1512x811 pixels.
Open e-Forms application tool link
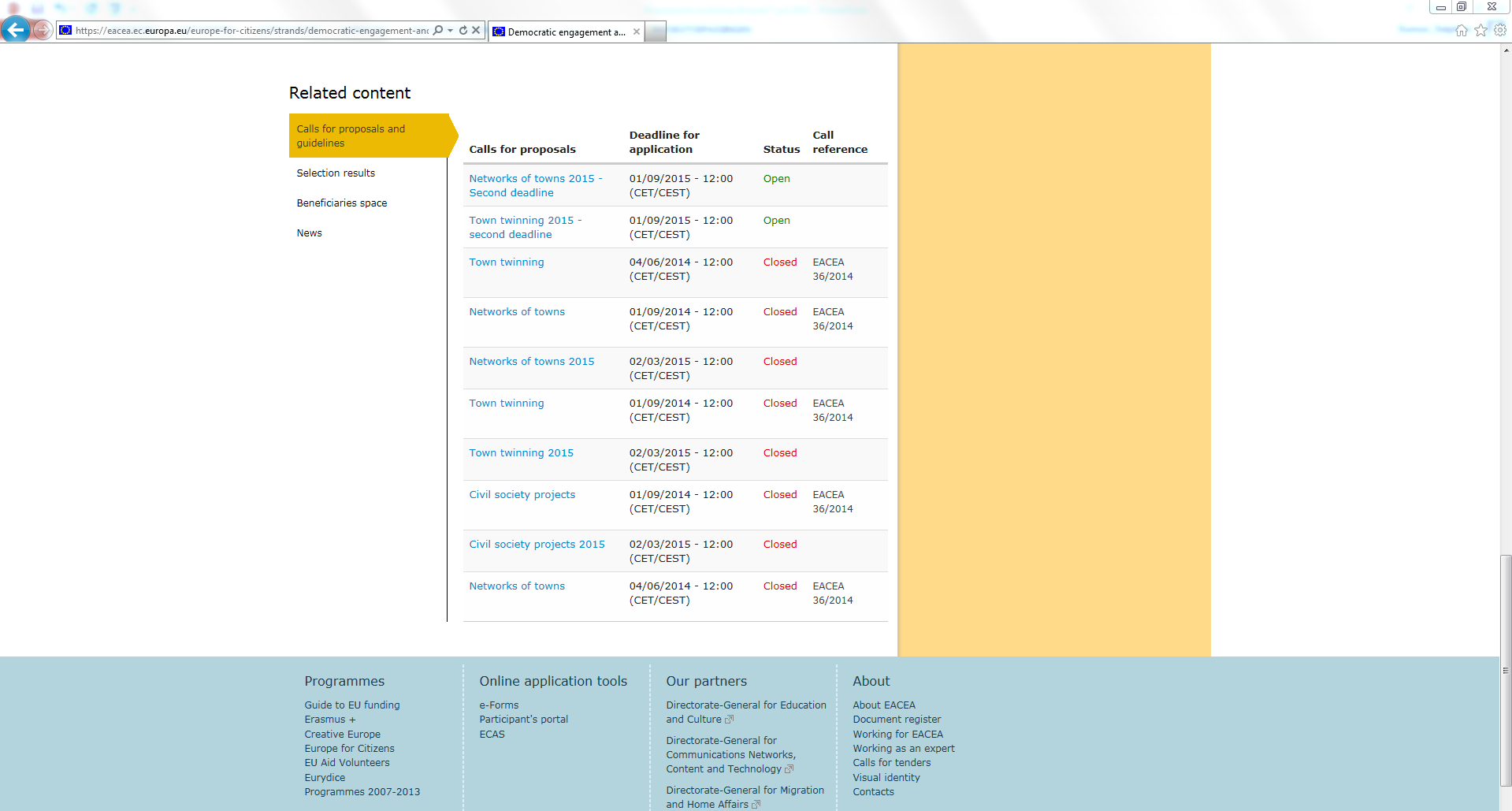click(500, 705)
